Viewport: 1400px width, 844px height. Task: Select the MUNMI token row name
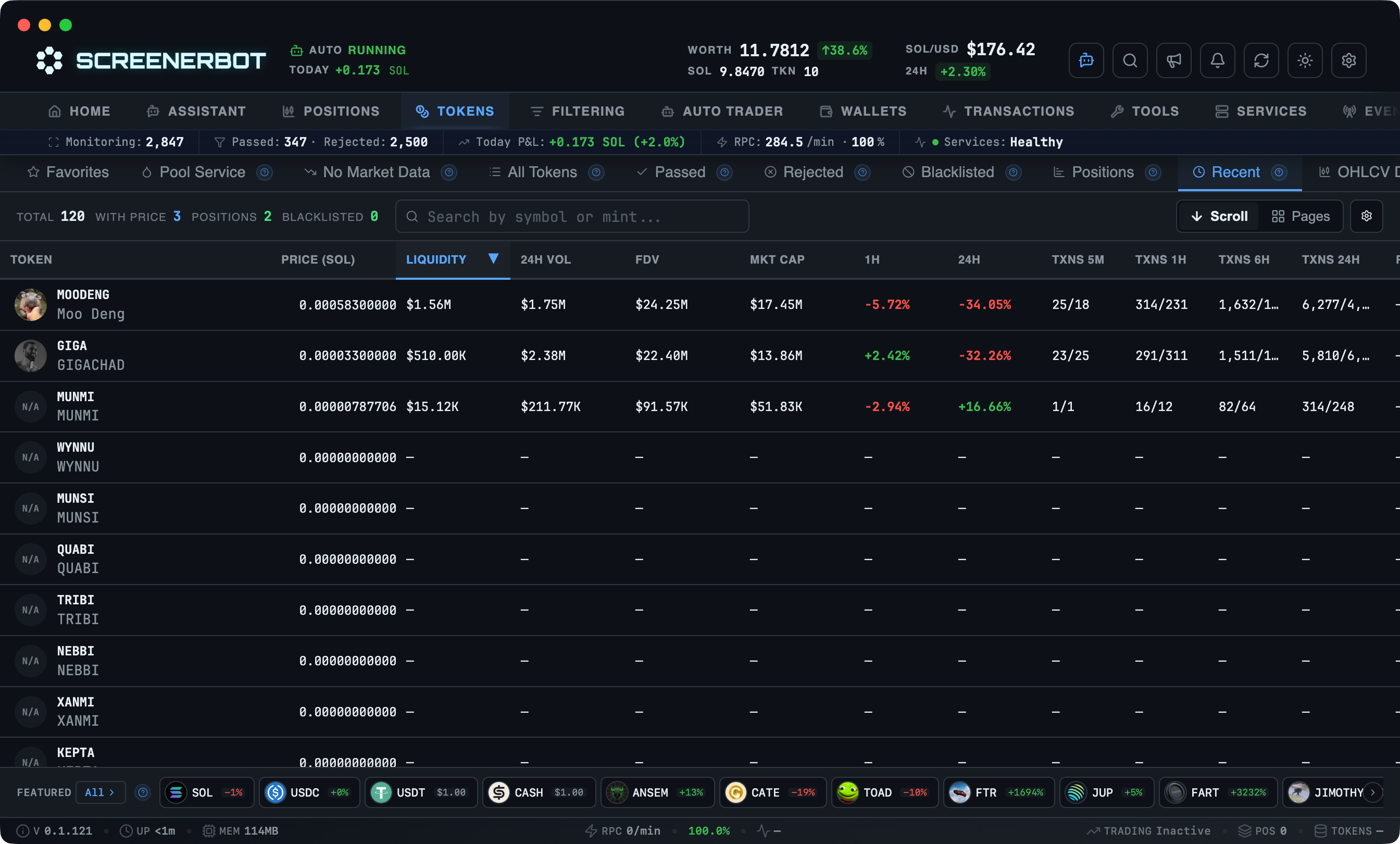[76, 396]
